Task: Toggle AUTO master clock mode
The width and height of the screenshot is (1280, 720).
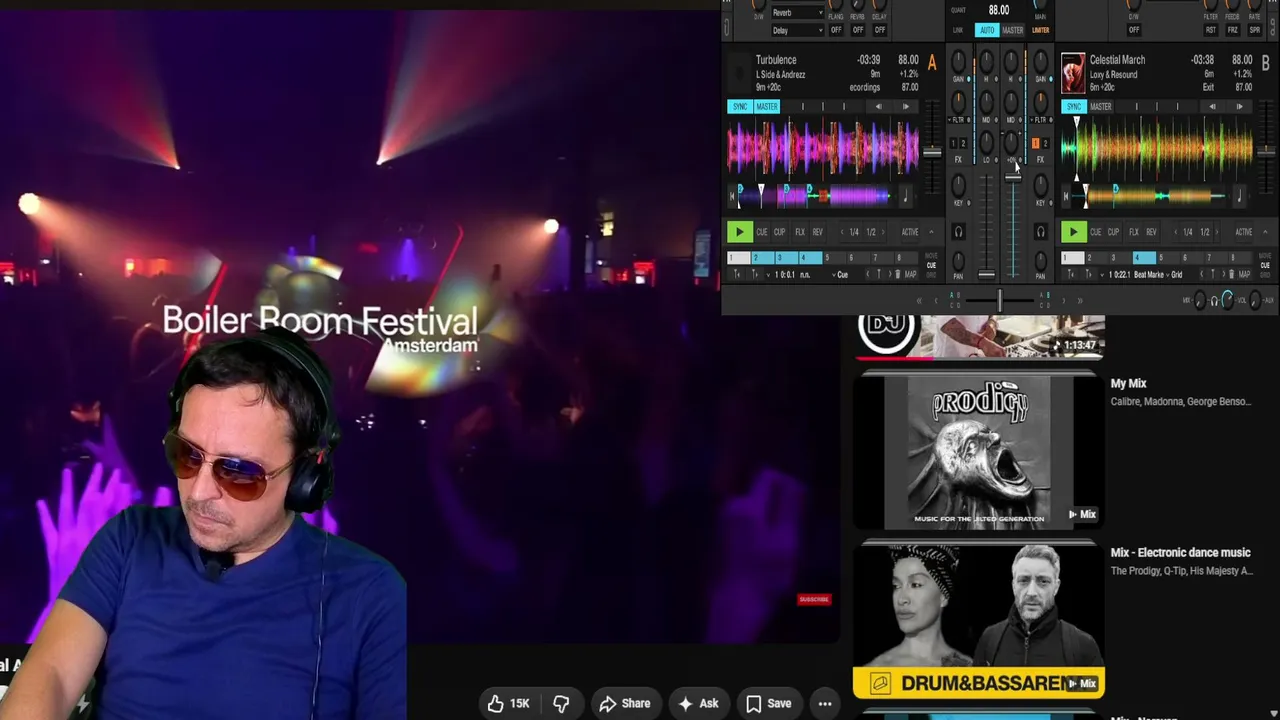Action: (987, 30)
